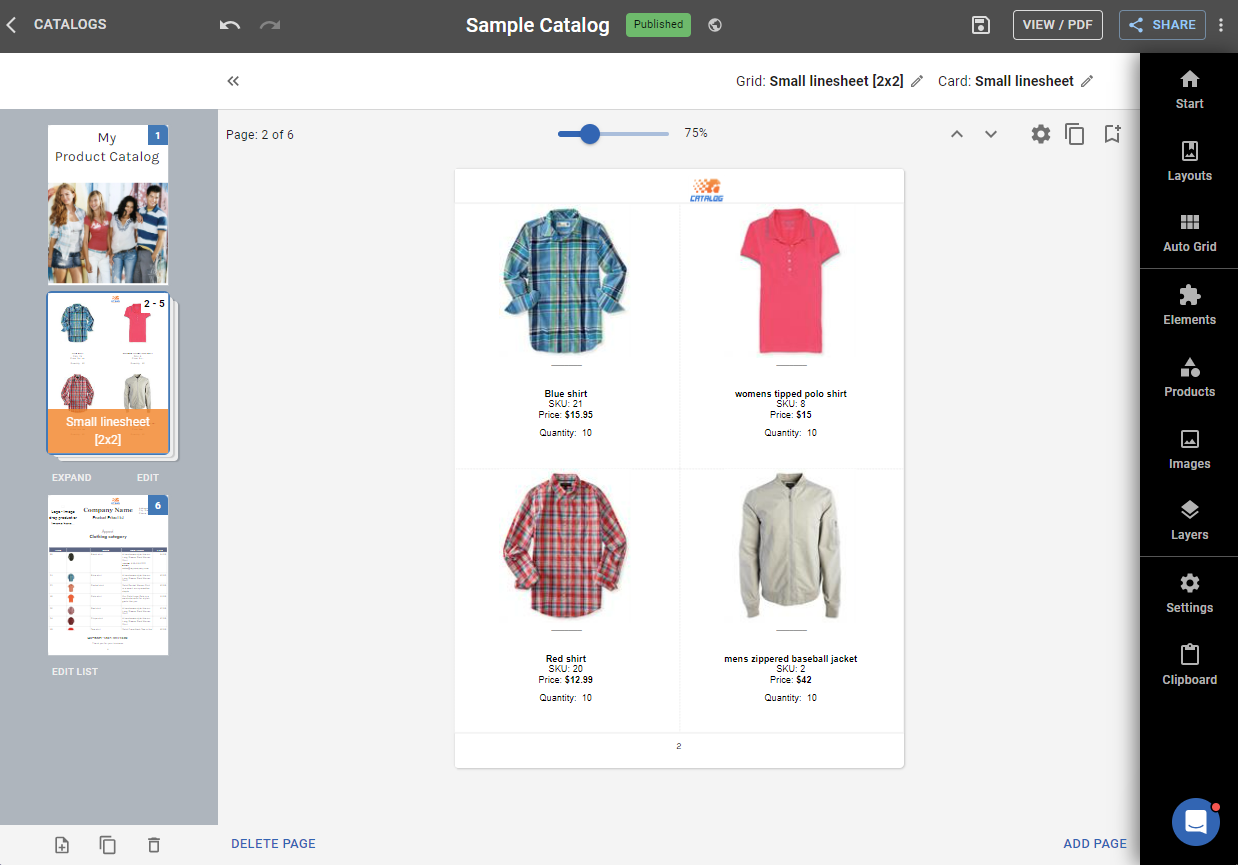Screen dimensions: 1238x865
Task: Select the Blue shirt product image
Action: [x=566, y=280]
